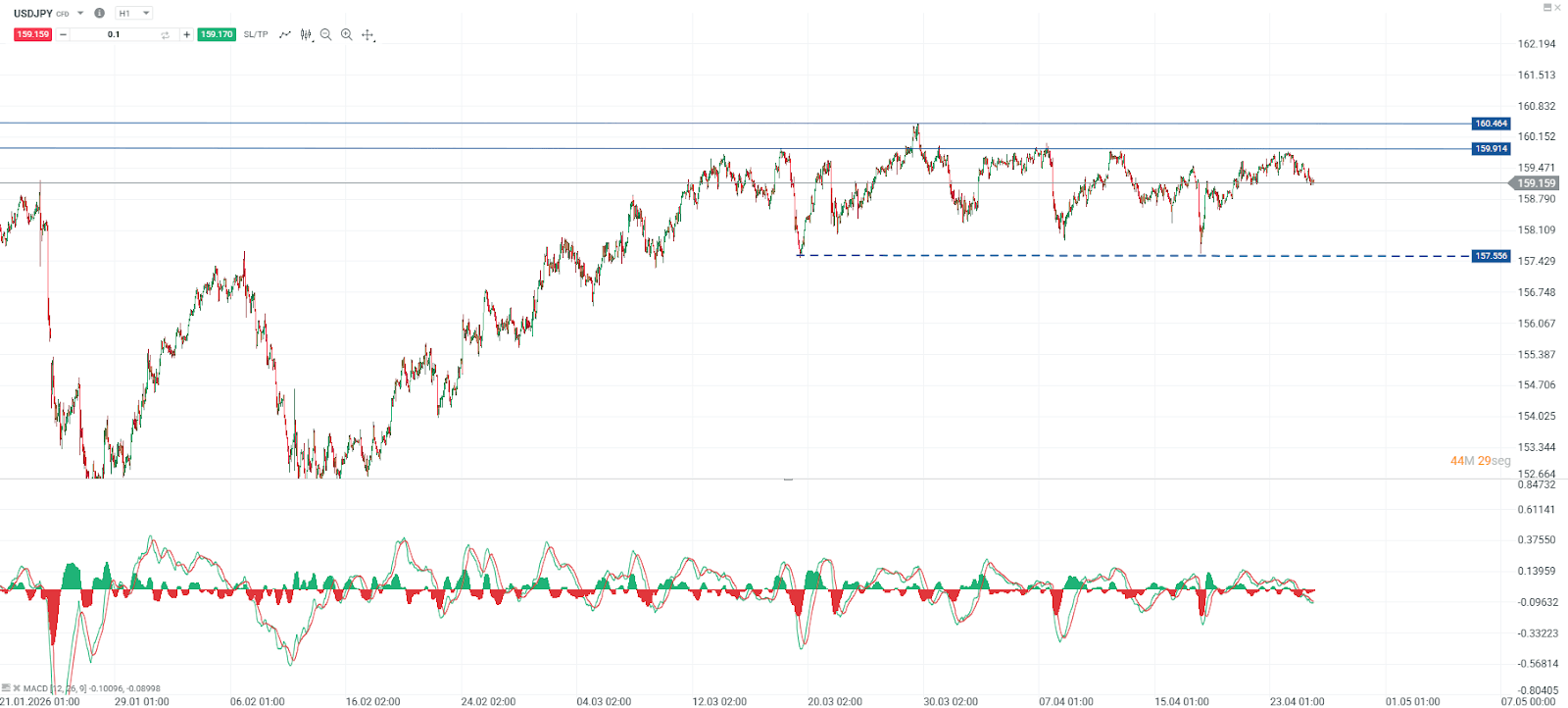Increase trade volume with plus button
Screen dimensions: 1568x708
pyautogui.click(x=186, y=34)
